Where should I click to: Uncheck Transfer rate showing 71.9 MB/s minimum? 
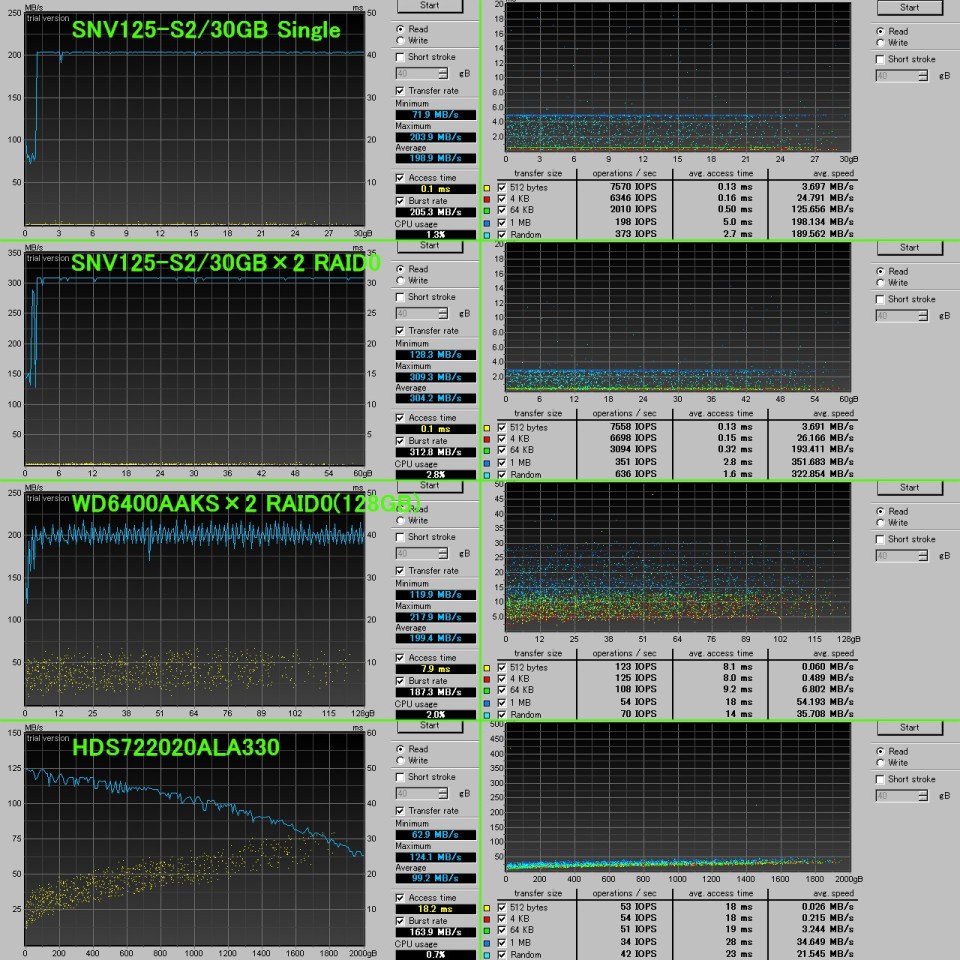(x=400, y=91)
